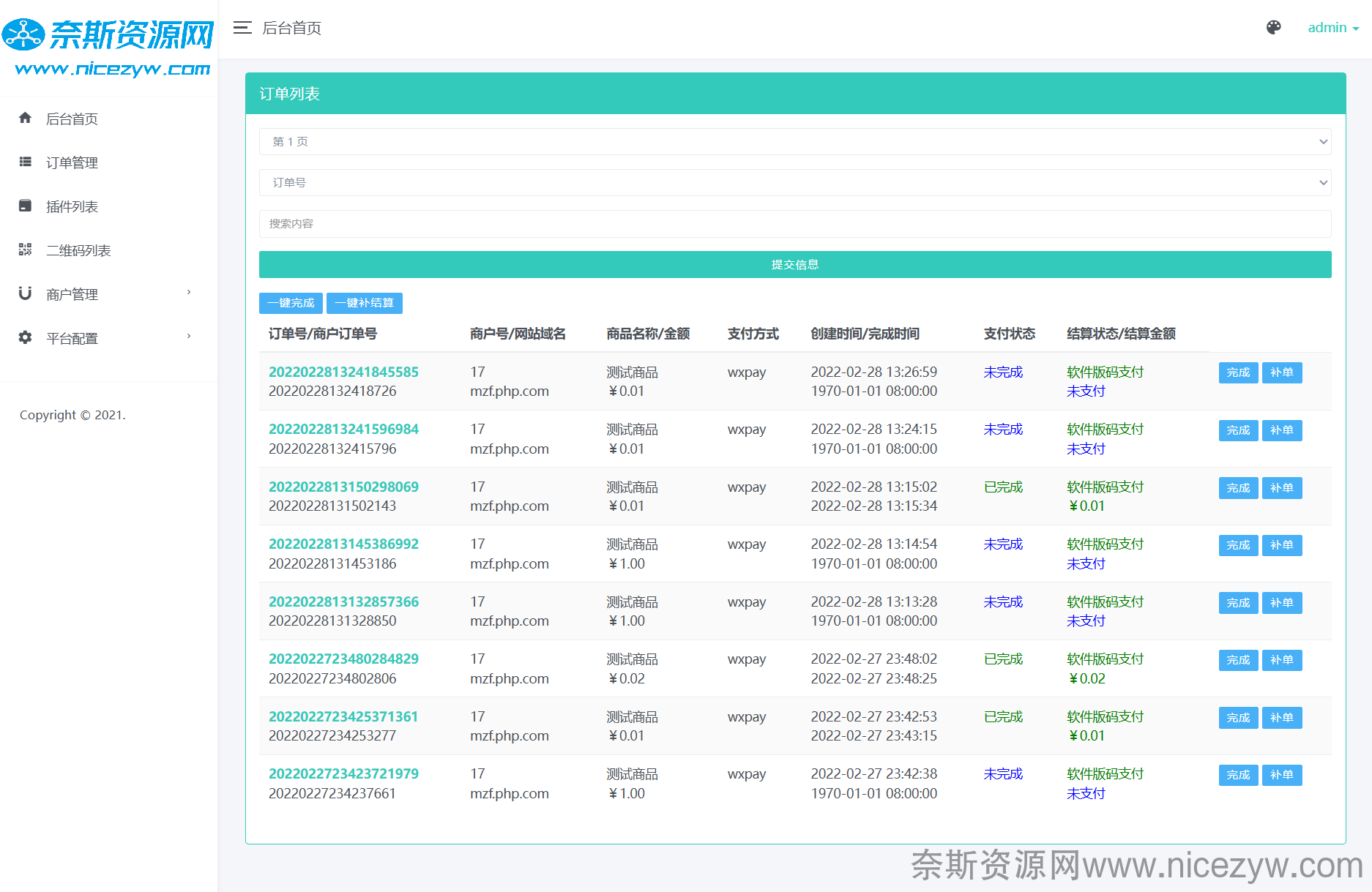Click 完成 for order 2022022813132857366
The height and width of the screenshot is (892, 1372).
pos(1239,603)
